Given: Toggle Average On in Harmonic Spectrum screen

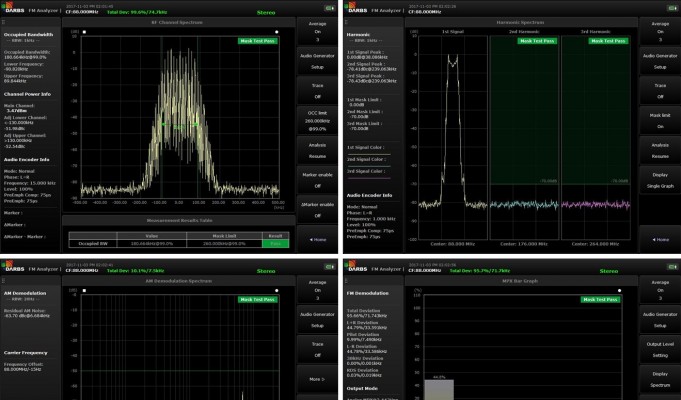Looking at the screenshot, I should click(x=660, y=32).
